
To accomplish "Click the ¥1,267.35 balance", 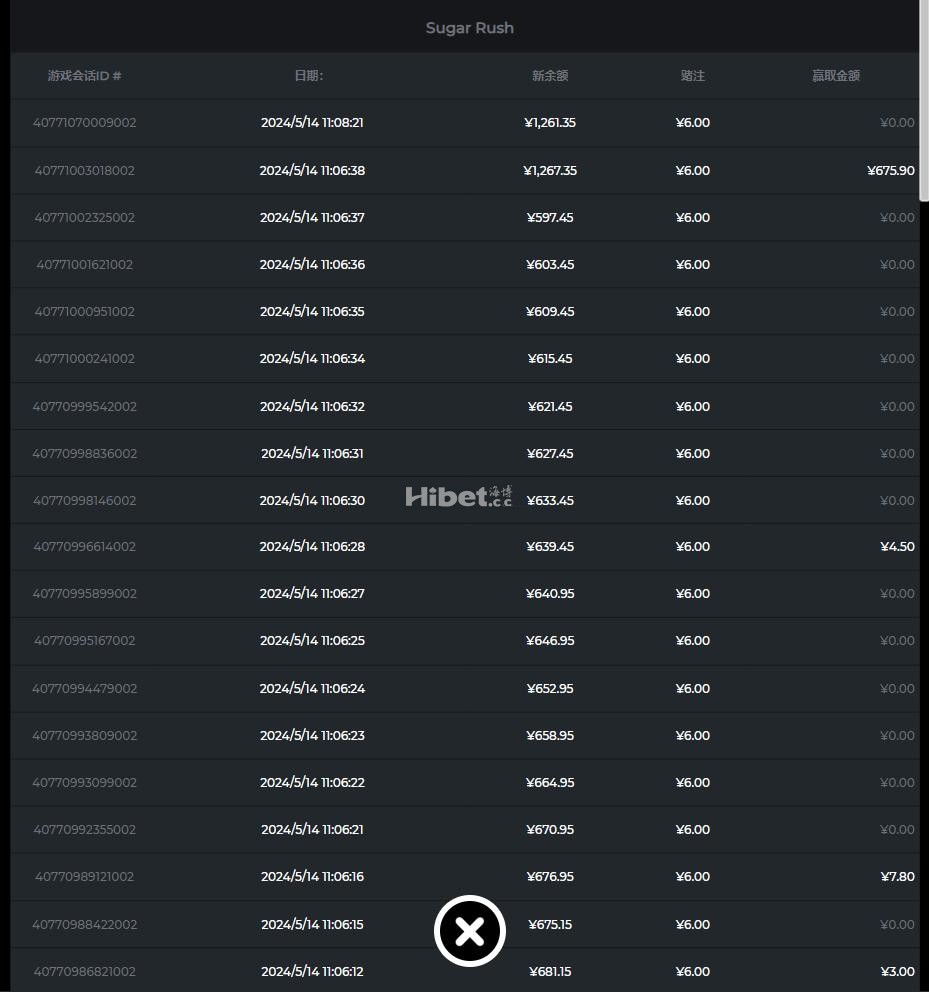I will [550, 171].
